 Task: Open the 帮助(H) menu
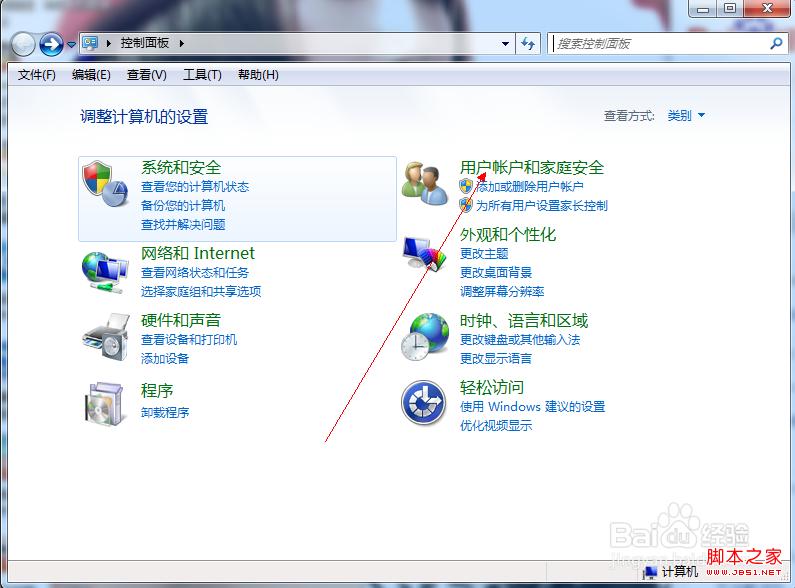pyautogui.click(x=258, y=75)
